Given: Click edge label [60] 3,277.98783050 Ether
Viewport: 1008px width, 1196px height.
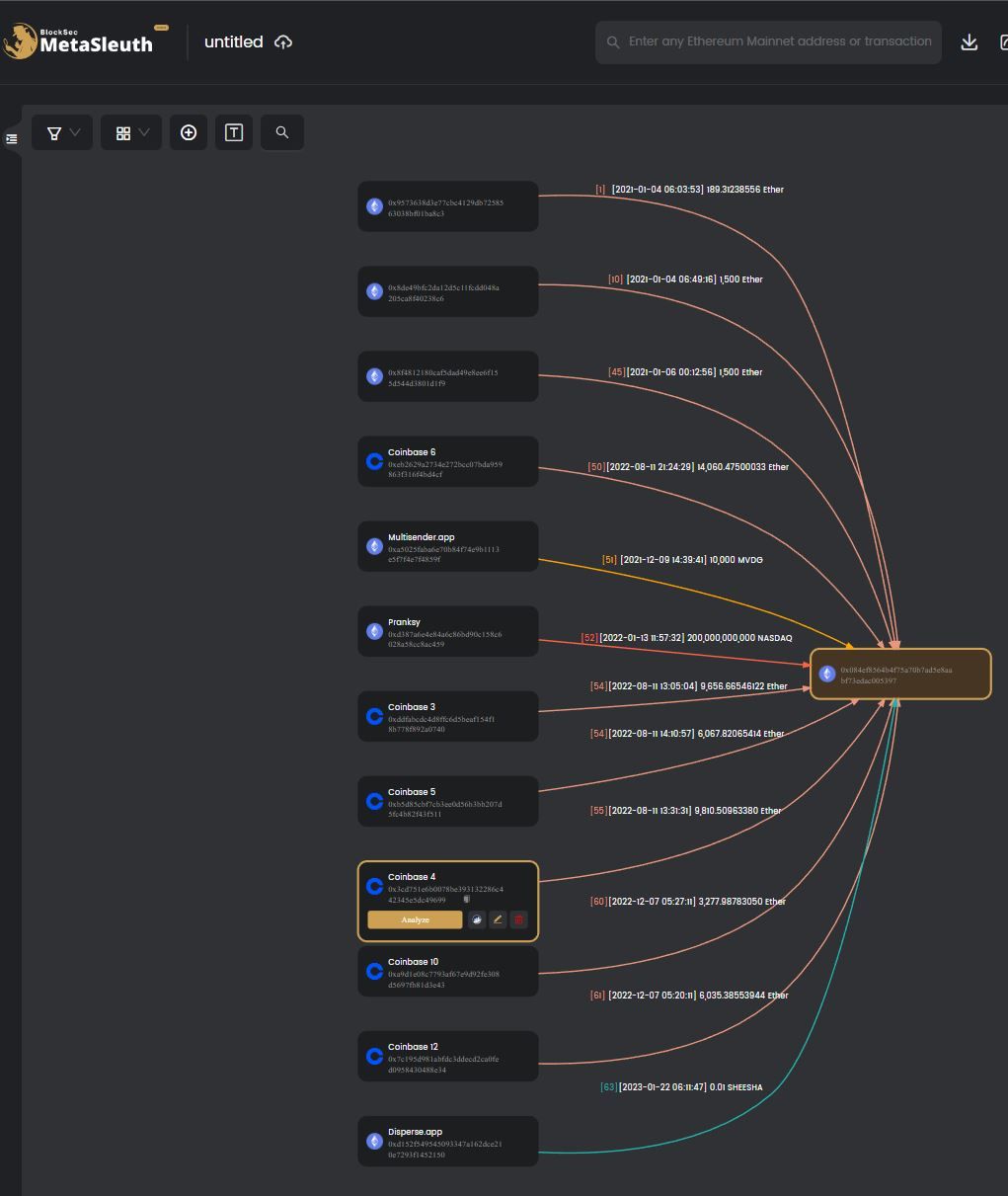Looking at the screenshot, I should point(688,902).
